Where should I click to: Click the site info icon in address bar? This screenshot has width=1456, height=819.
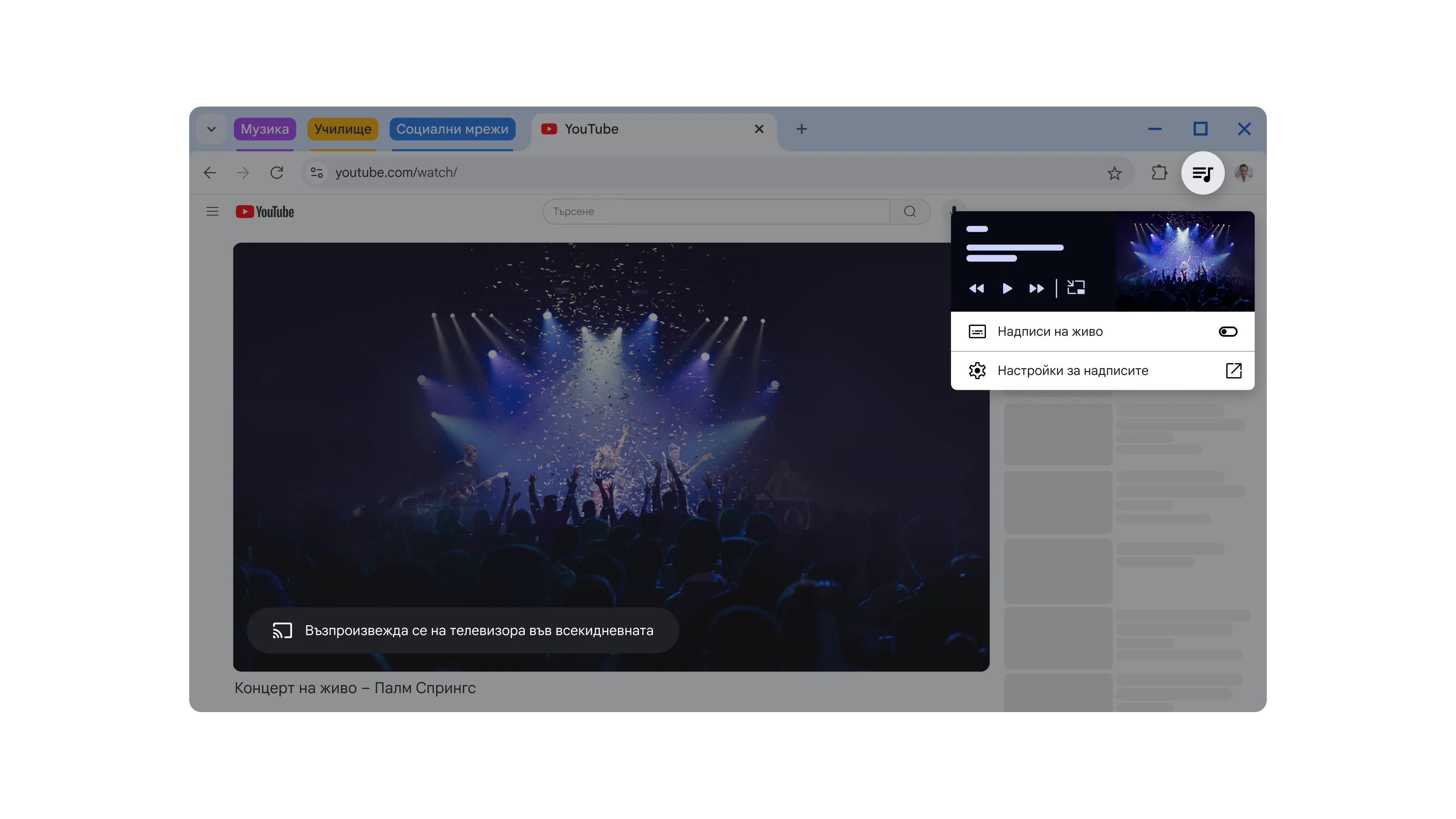pos(317,173)
